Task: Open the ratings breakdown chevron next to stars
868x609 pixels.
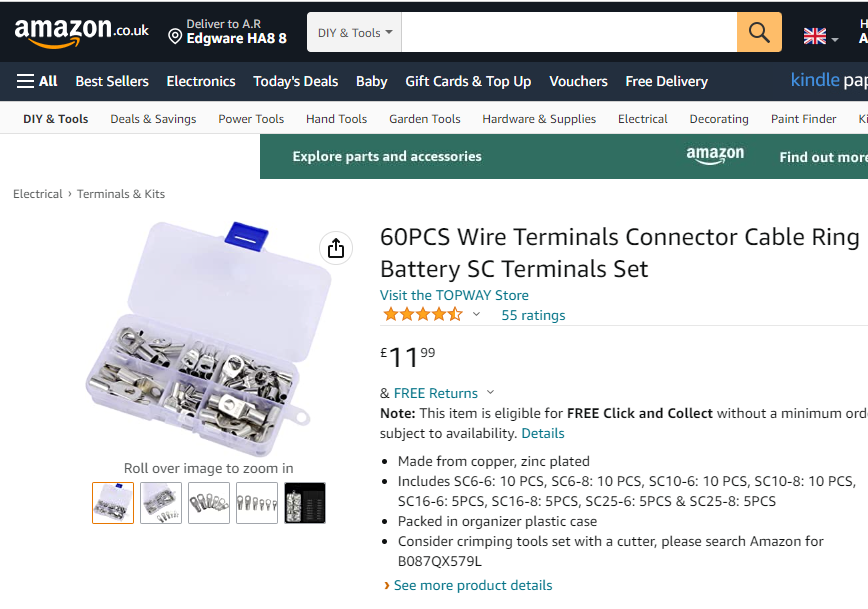Action: pyautogui.click(x=476, y=313)
